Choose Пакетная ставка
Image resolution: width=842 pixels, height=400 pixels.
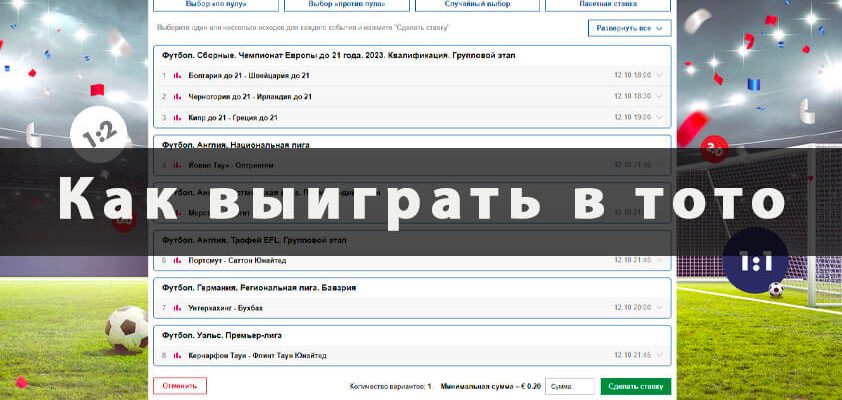click(x=608, y=4)
